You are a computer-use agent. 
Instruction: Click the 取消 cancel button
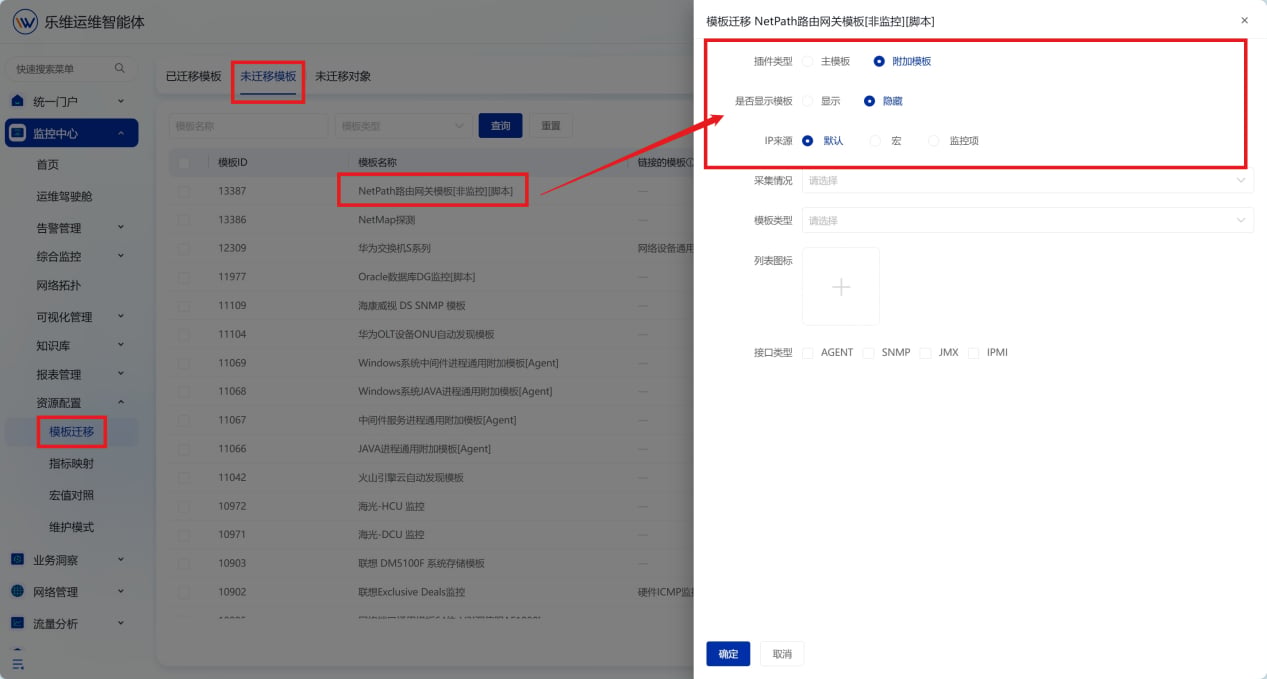coord(782,654)
